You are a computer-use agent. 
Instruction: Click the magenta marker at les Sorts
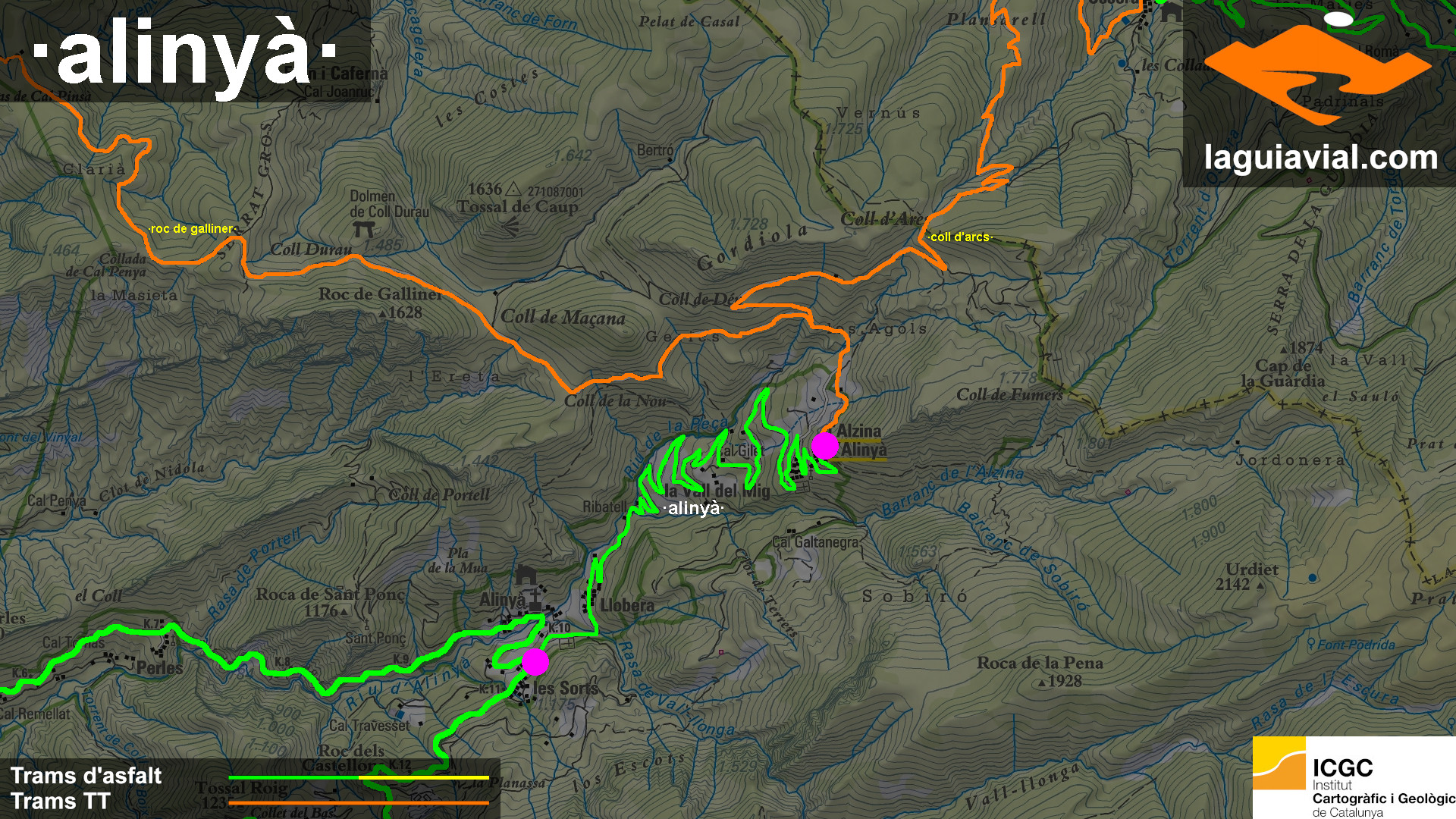pos(535,661)
